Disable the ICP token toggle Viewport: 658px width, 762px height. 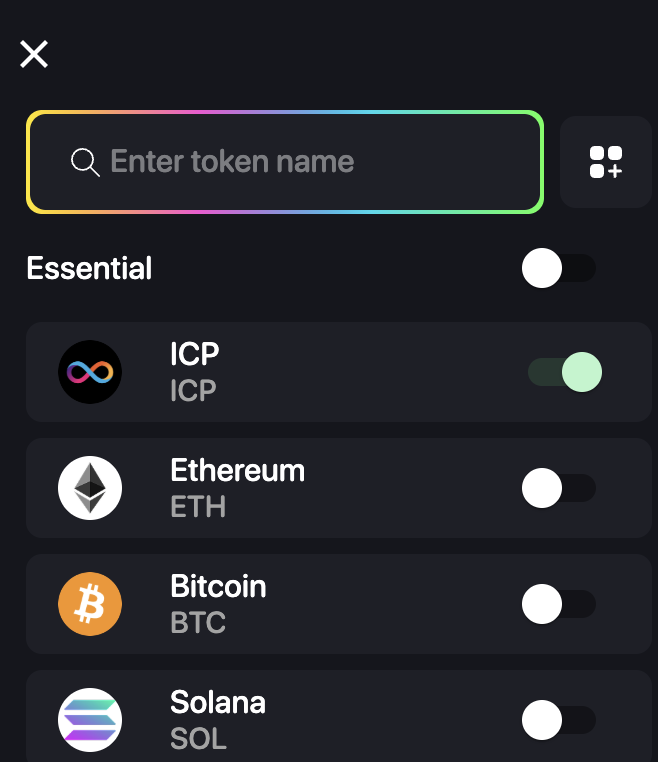565,372
